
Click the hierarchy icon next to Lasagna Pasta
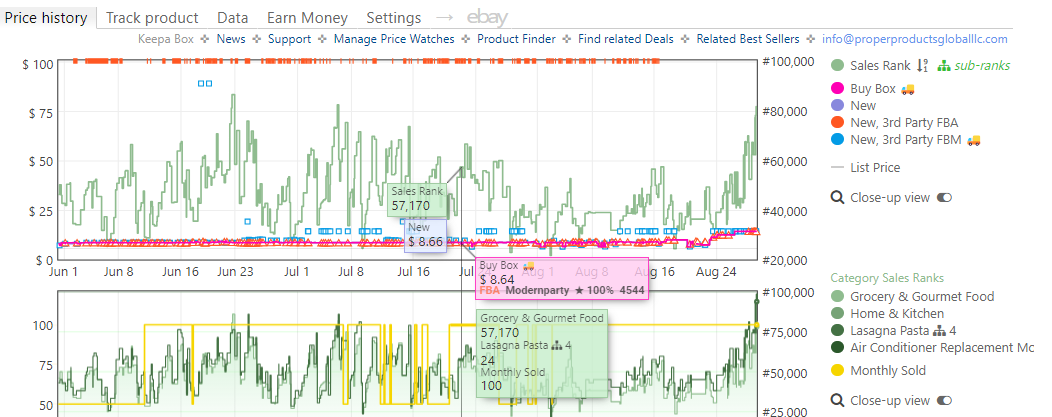coord(938,331)
